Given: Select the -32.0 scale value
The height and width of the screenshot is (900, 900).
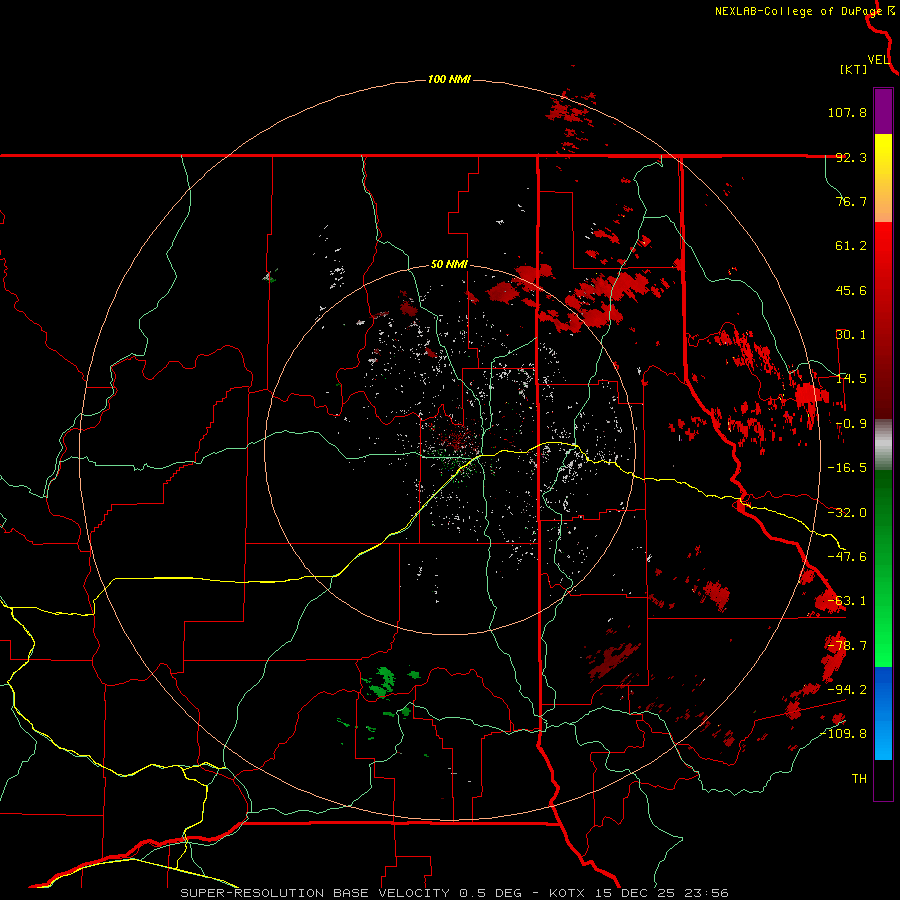Looking at the screenshot, I should click(847, 513).
